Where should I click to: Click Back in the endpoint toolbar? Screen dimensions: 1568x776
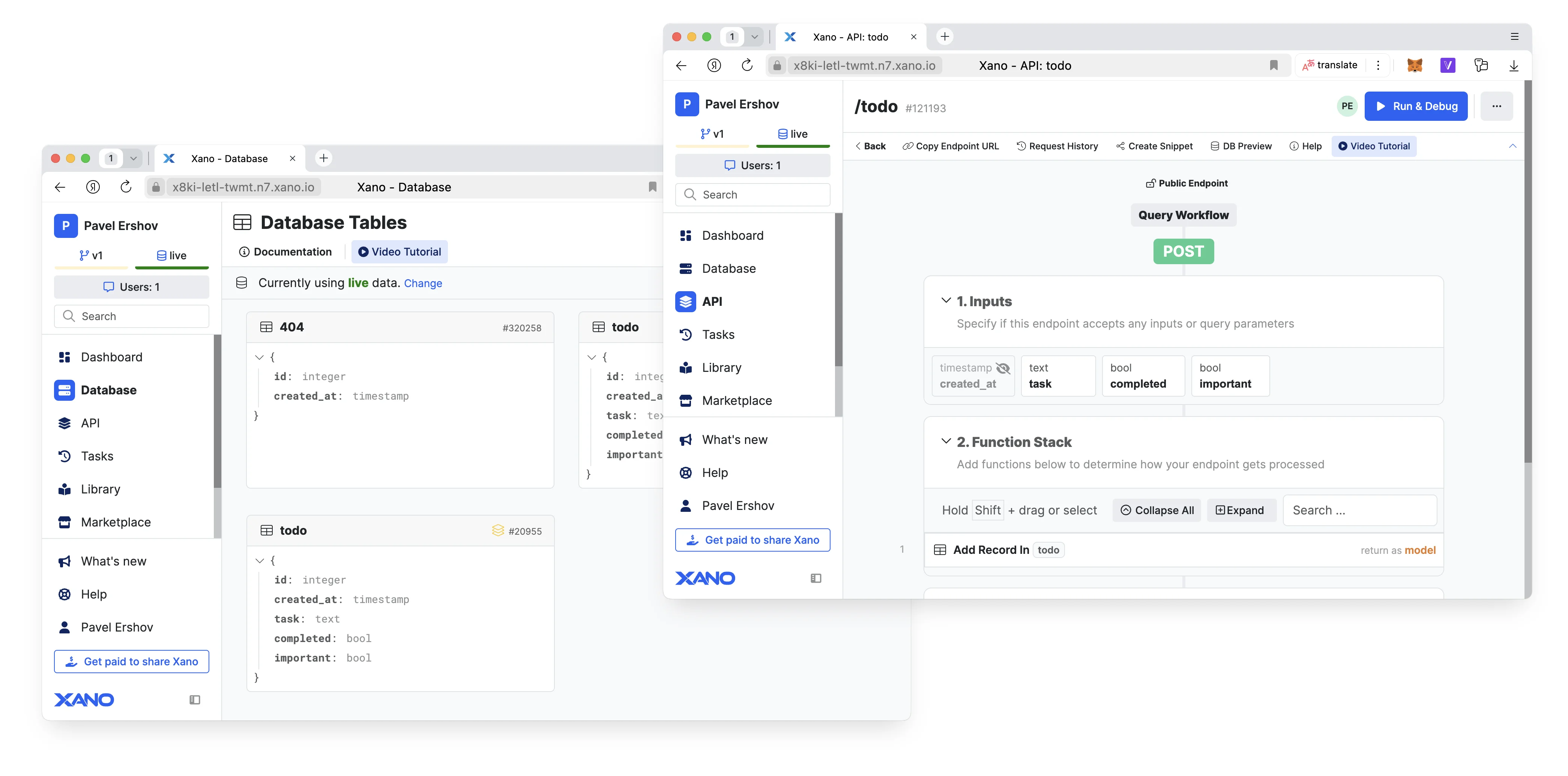[870, 146]
